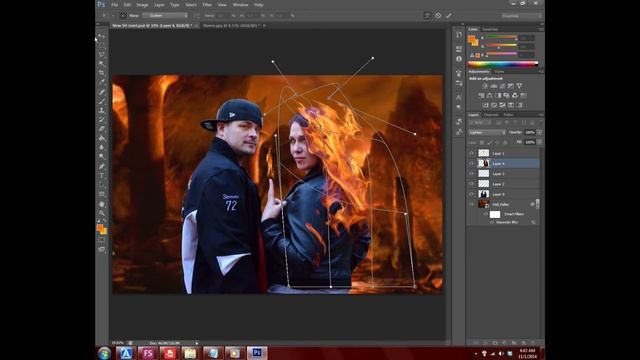Click the Layers panel scrollbar
The width and height of the screenshot is (640, 360).
[538, 204]
